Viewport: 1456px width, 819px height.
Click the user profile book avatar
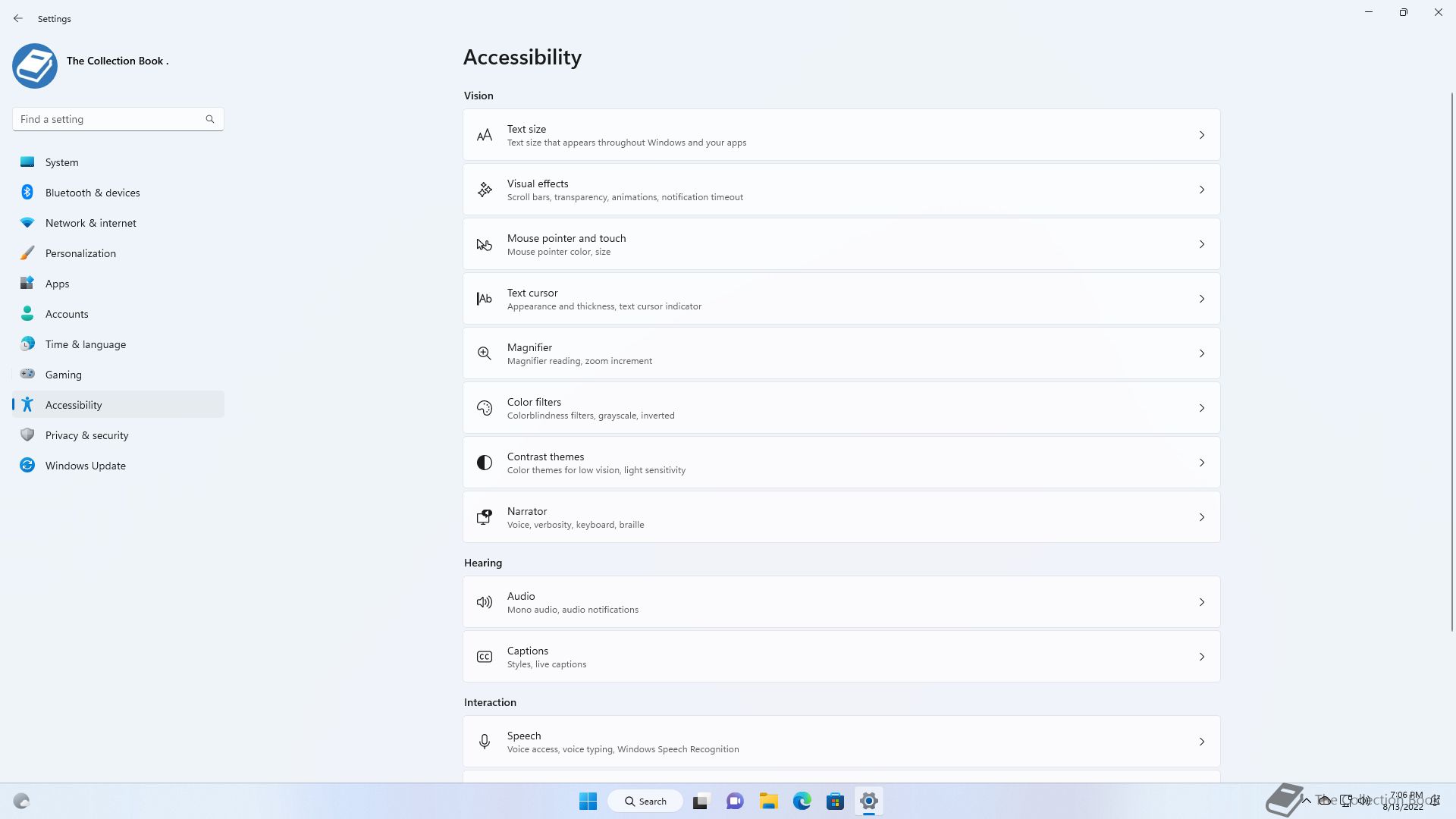point(35,66)
